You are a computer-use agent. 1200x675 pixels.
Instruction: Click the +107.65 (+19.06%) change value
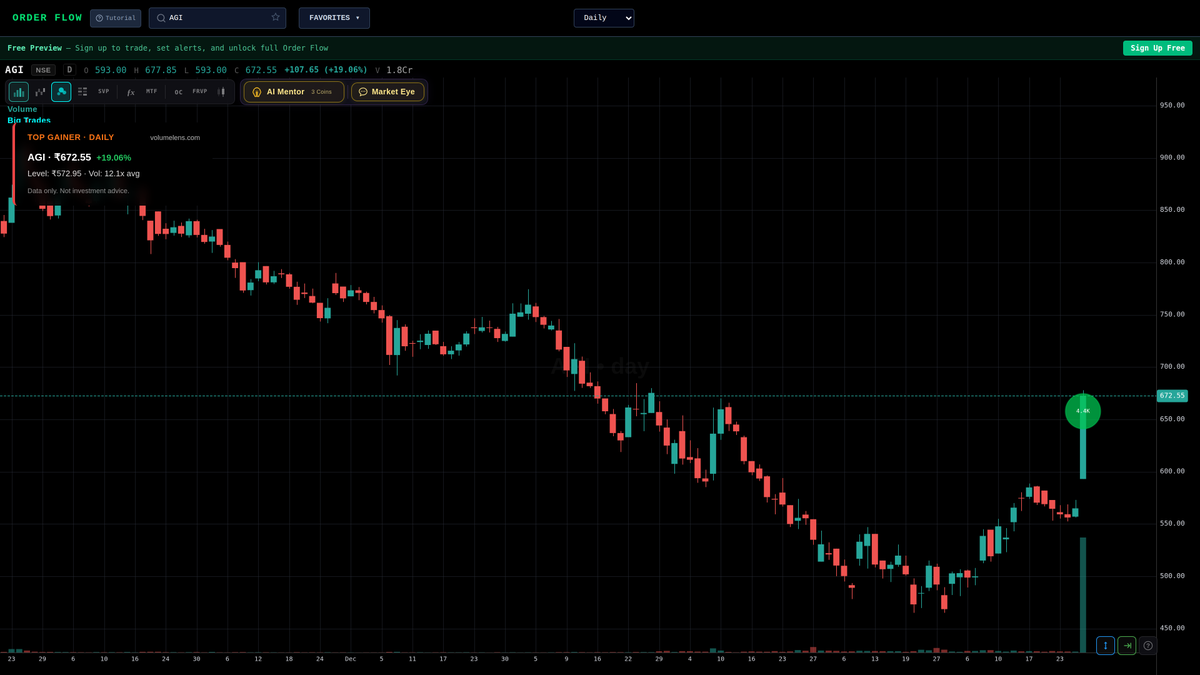326,70
